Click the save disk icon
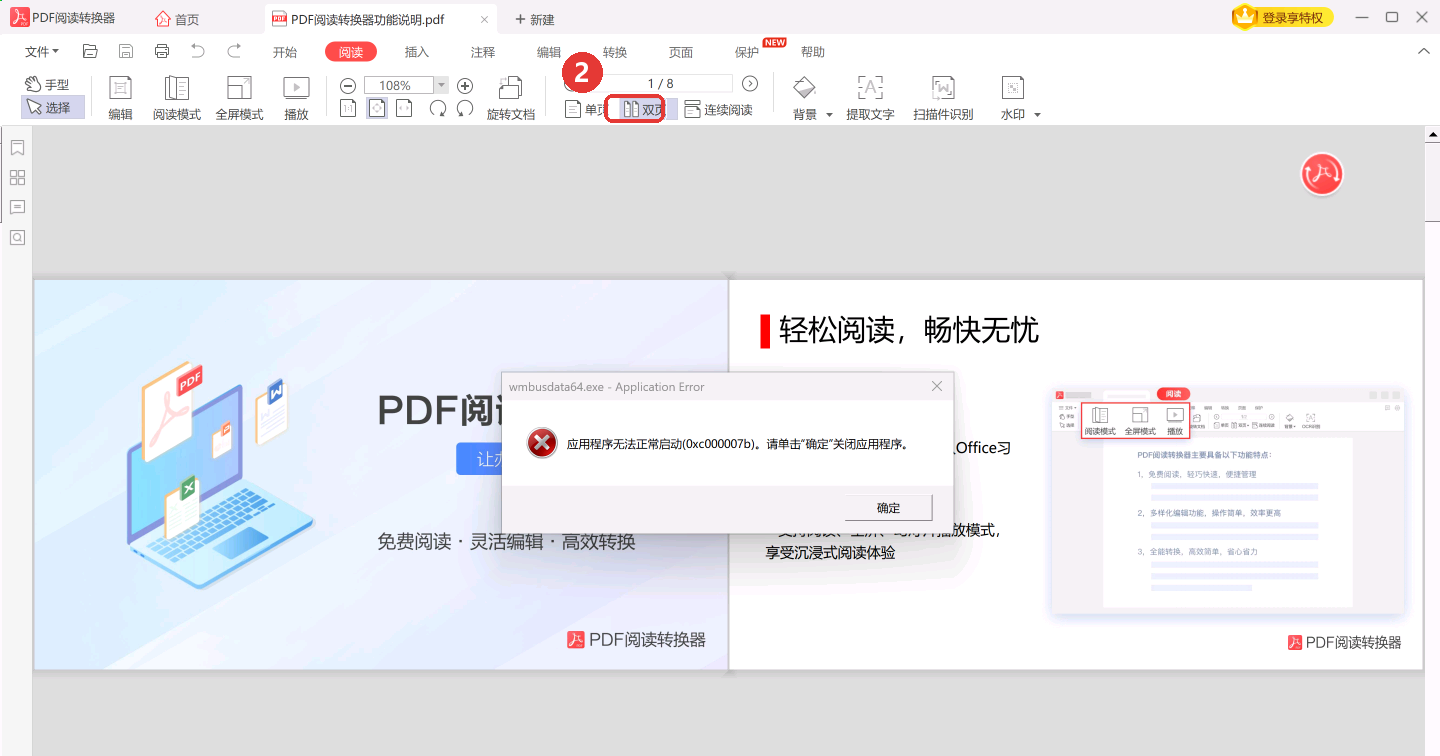Image resolution: width=1440 pixels, height=756 pixels. tap(126, 52)
